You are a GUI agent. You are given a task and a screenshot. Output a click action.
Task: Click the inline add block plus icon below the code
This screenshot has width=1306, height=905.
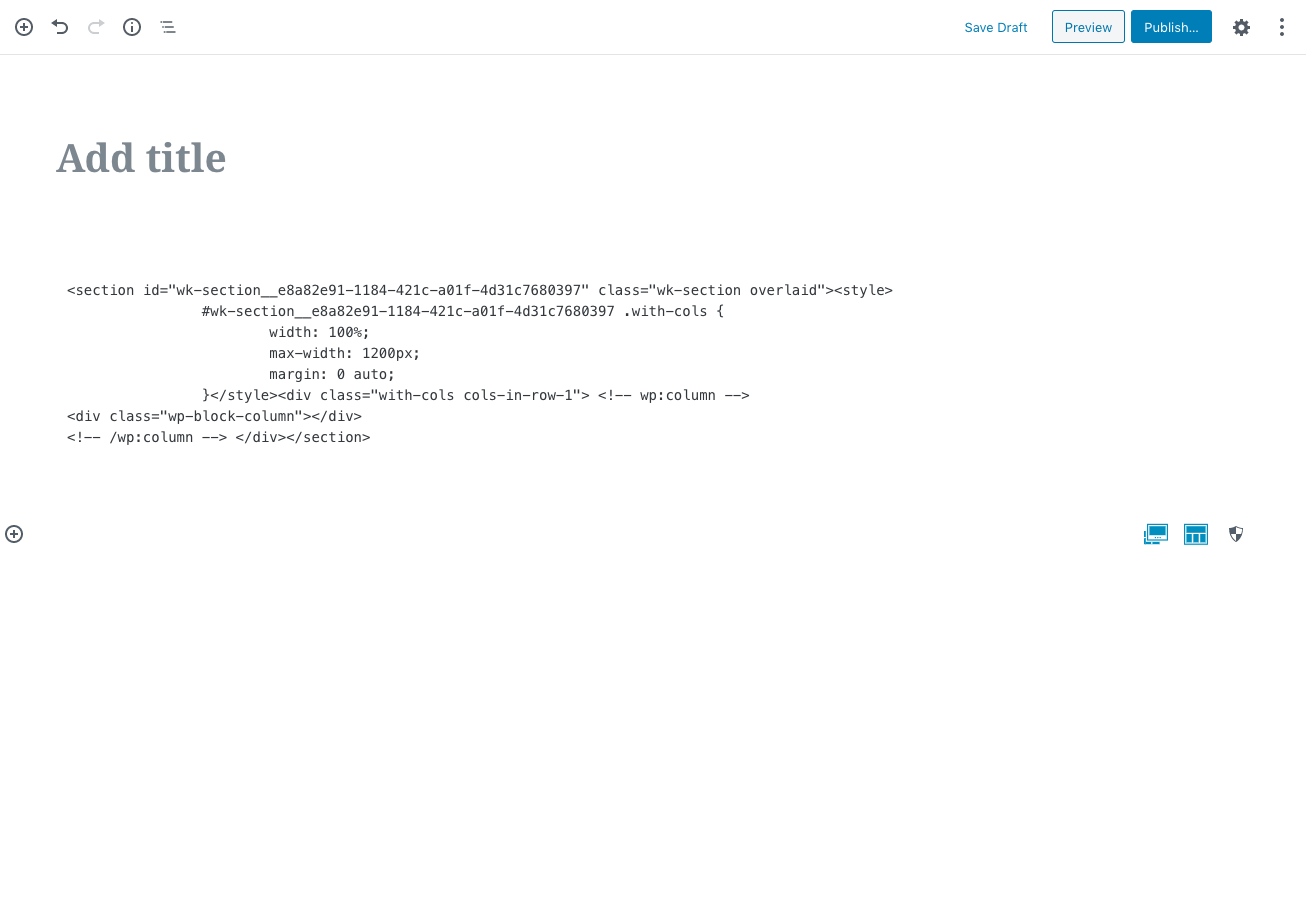pyautogui.click(x=14, y=534)
